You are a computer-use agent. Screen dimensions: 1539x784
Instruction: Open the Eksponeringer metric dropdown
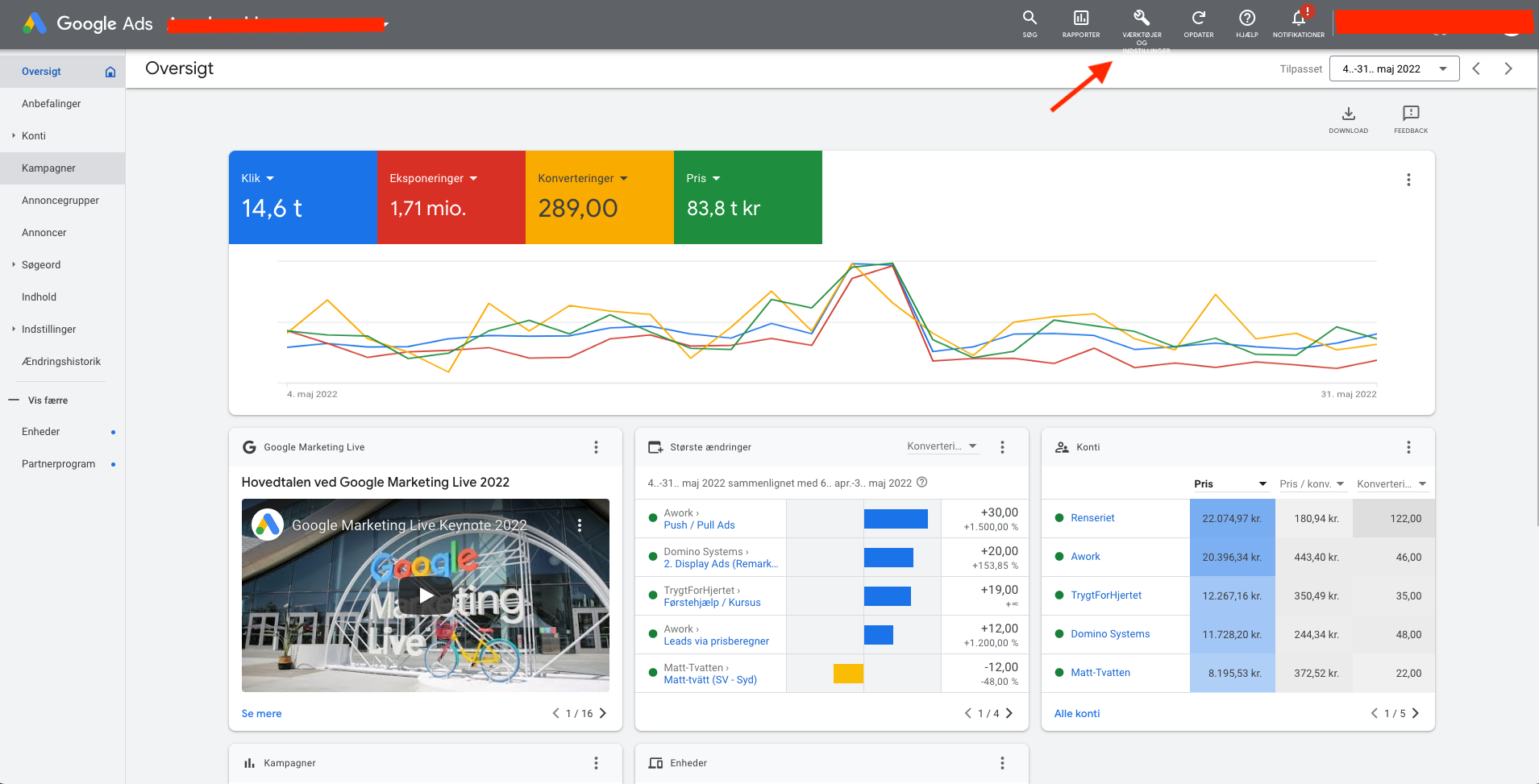point(433,178)
